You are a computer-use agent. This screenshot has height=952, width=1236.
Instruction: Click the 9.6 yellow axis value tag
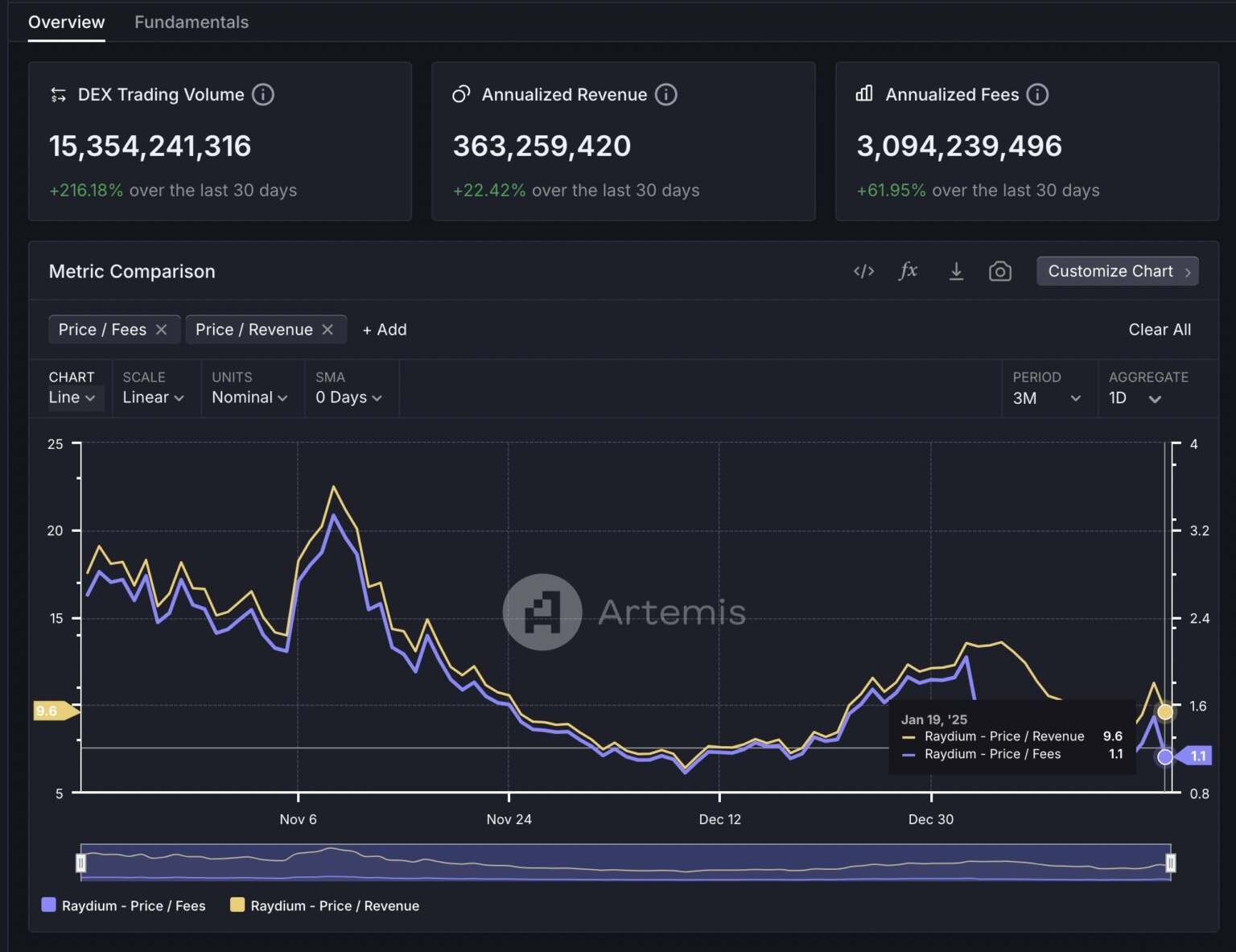pos(55,711)
